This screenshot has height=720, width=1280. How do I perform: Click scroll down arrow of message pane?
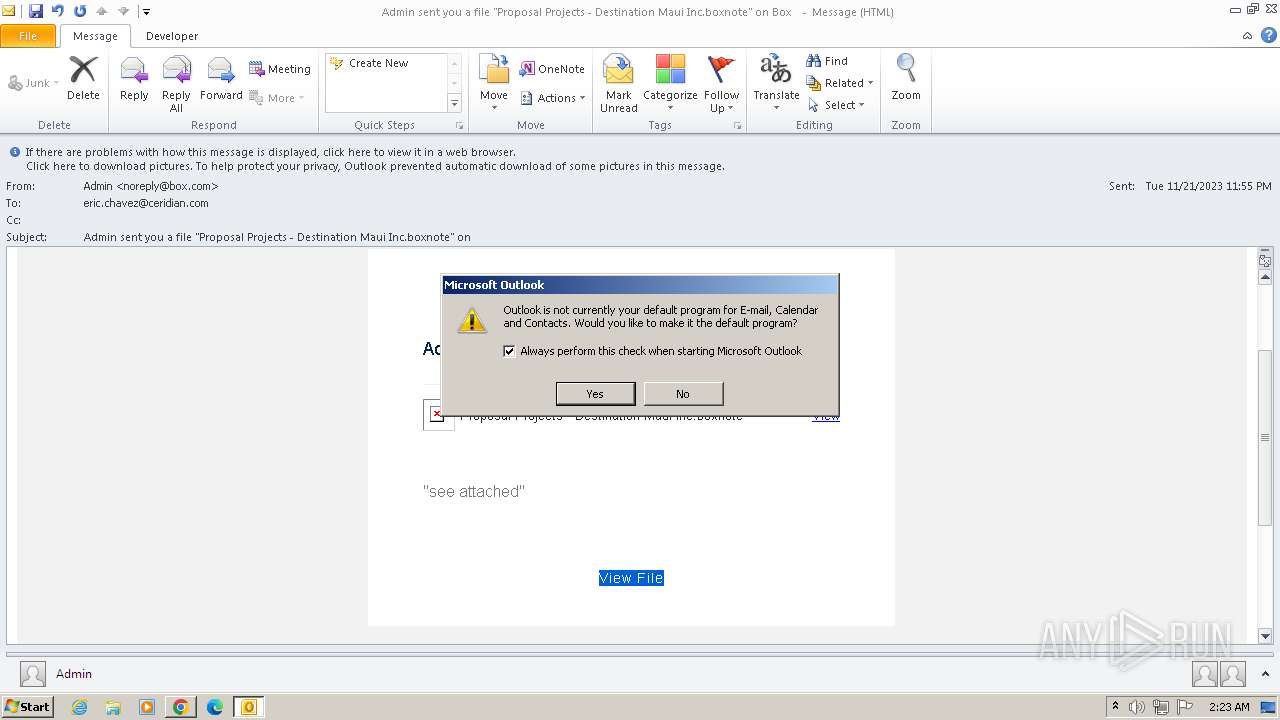pyautogui.click(x=1265, y=636)
